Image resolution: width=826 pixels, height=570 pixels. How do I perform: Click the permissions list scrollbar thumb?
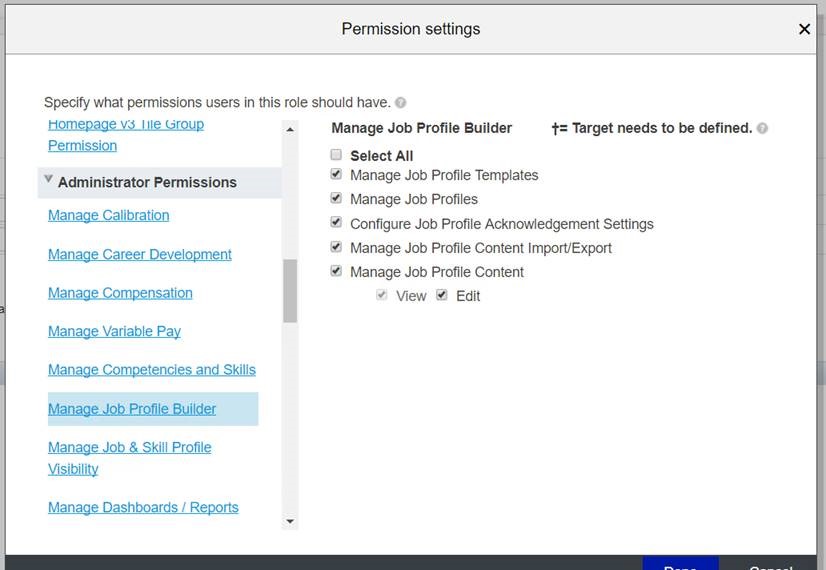tap(290, 291)
